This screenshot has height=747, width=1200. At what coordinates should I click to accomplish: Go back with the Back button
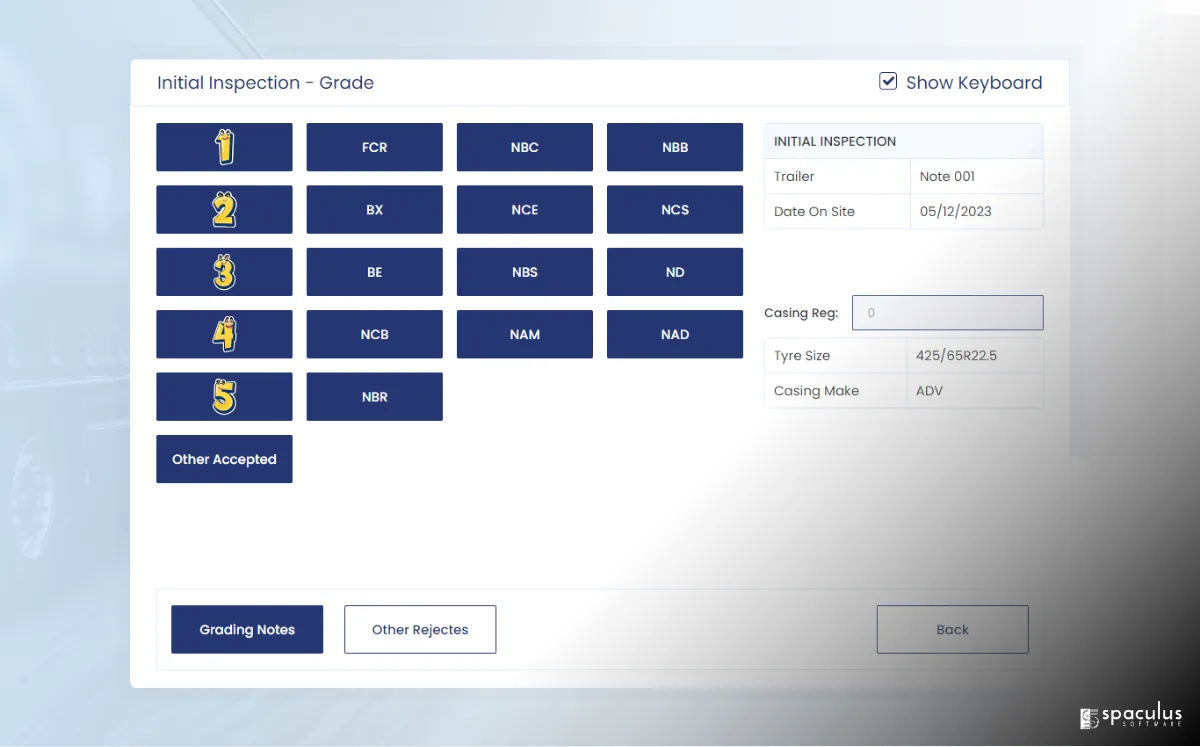point(952,630)
